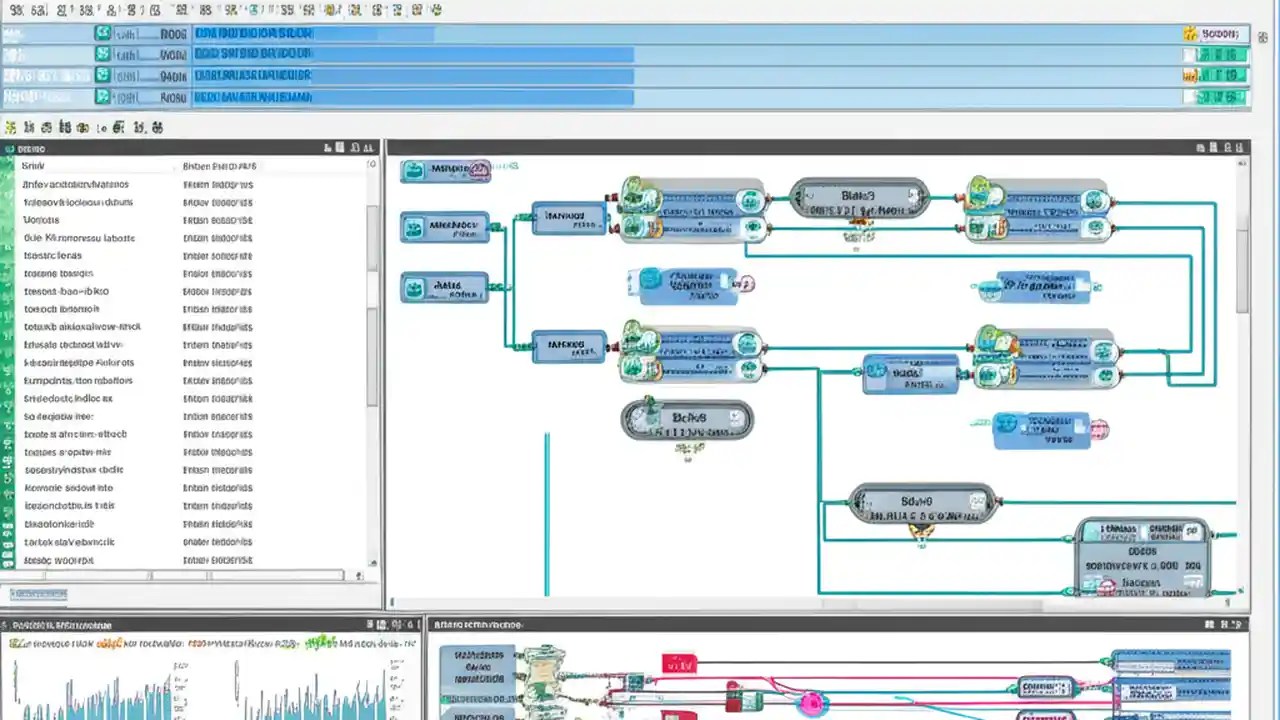Open the yellow notification icon at top right

1190,33
